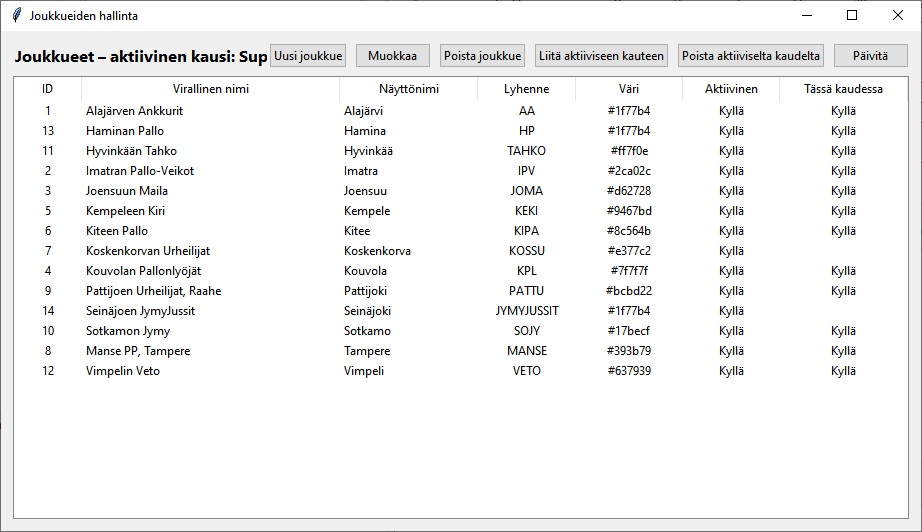Maximize the Joukkueiden hallinta window
This screenshot has height=532, width=922.
(852, 15)
